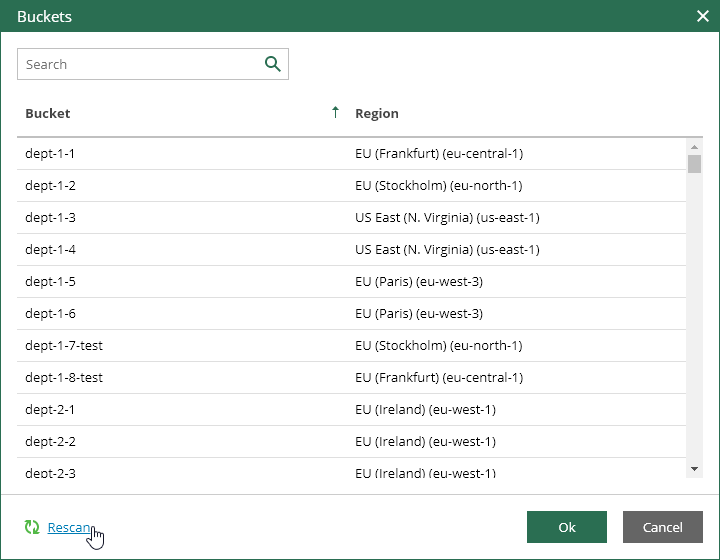Click Region cell for dept-1-7-test (Stockholm)
Screen dimensions: 720x560
439,346
